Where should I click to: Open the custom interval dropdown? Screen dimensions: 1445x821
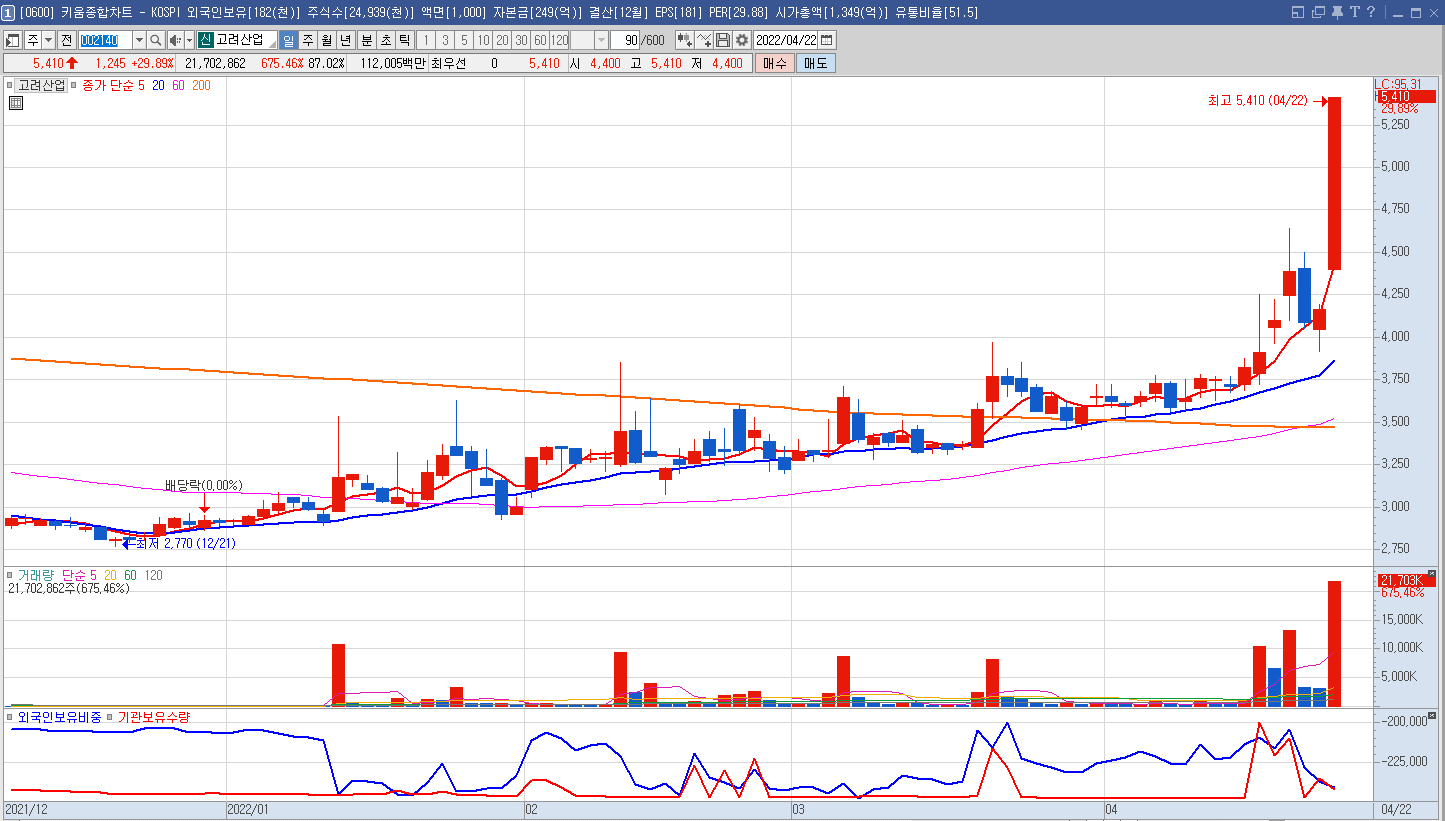tap(601, 40)
